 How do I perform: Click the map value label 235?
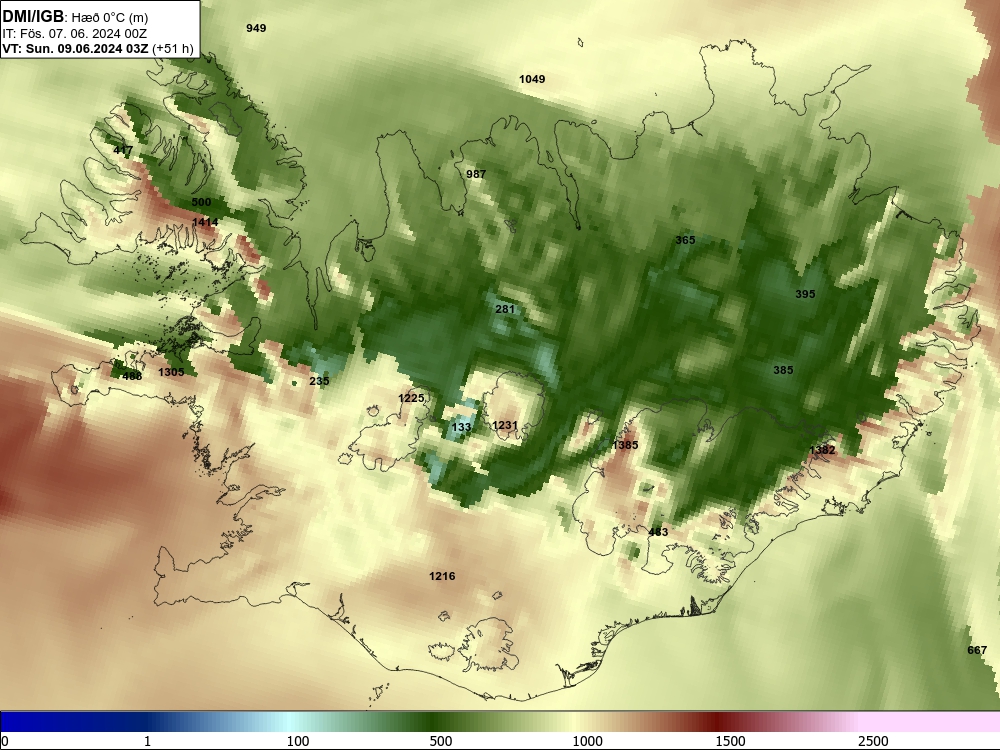coord(319,381)
